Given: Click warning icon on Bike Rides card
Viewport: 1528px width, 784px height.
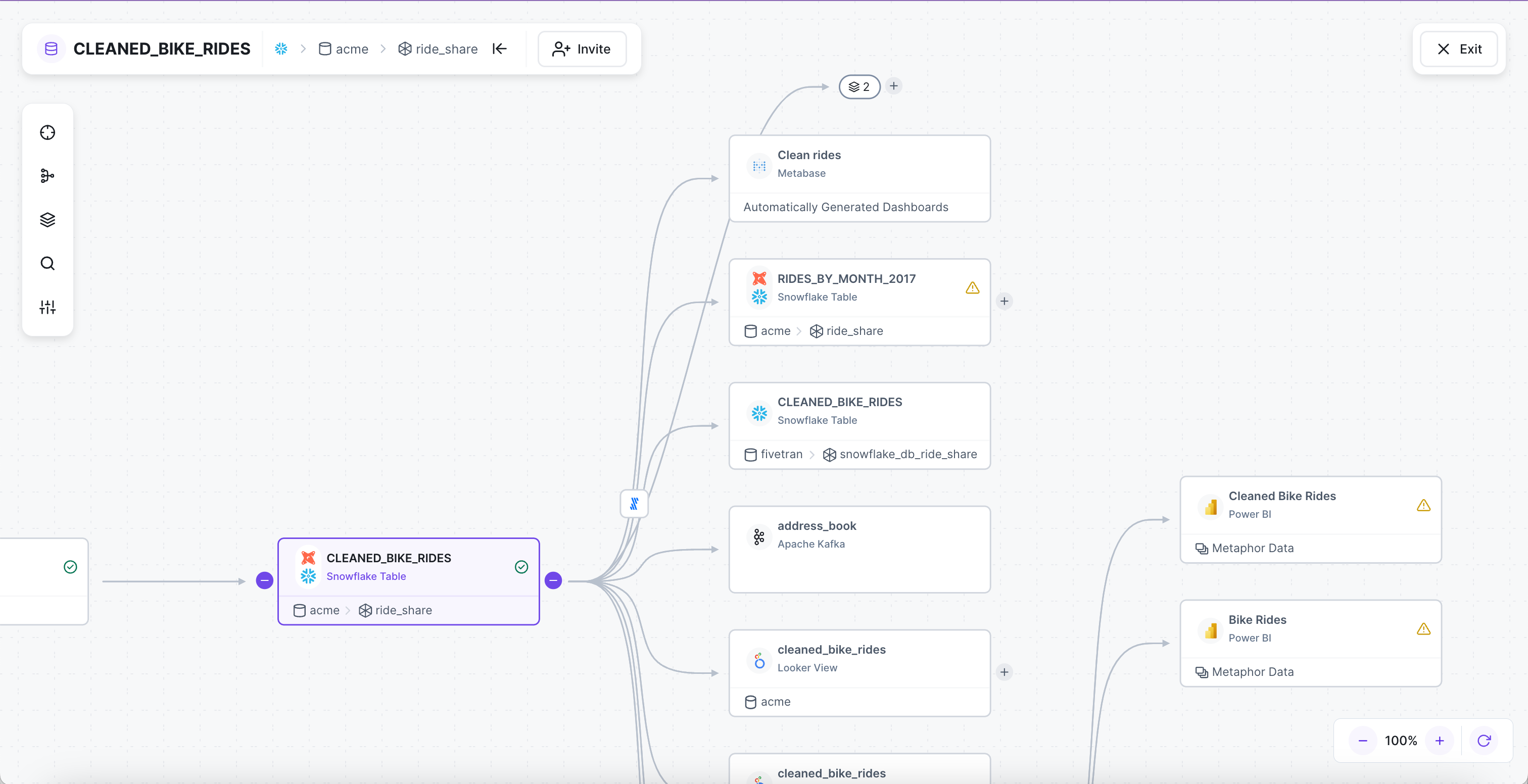Looking at the screenshot, I should (1423, 628).
